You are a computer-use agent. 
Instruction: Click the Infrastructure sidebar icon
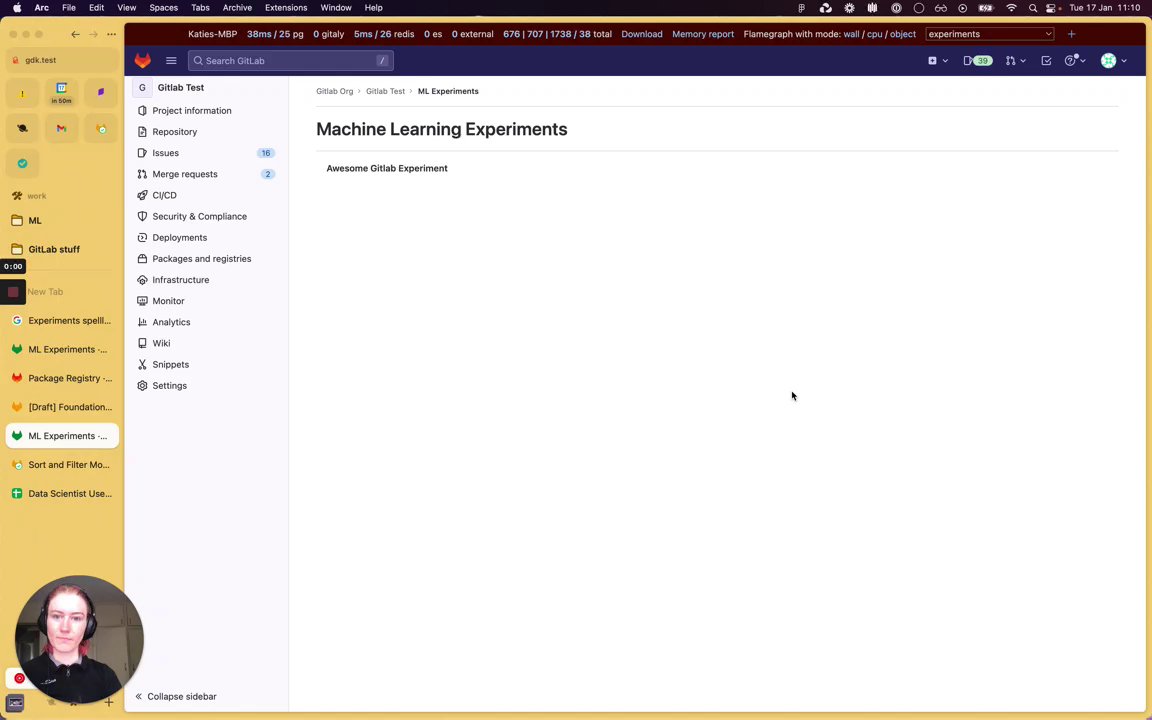coord(143,280)
